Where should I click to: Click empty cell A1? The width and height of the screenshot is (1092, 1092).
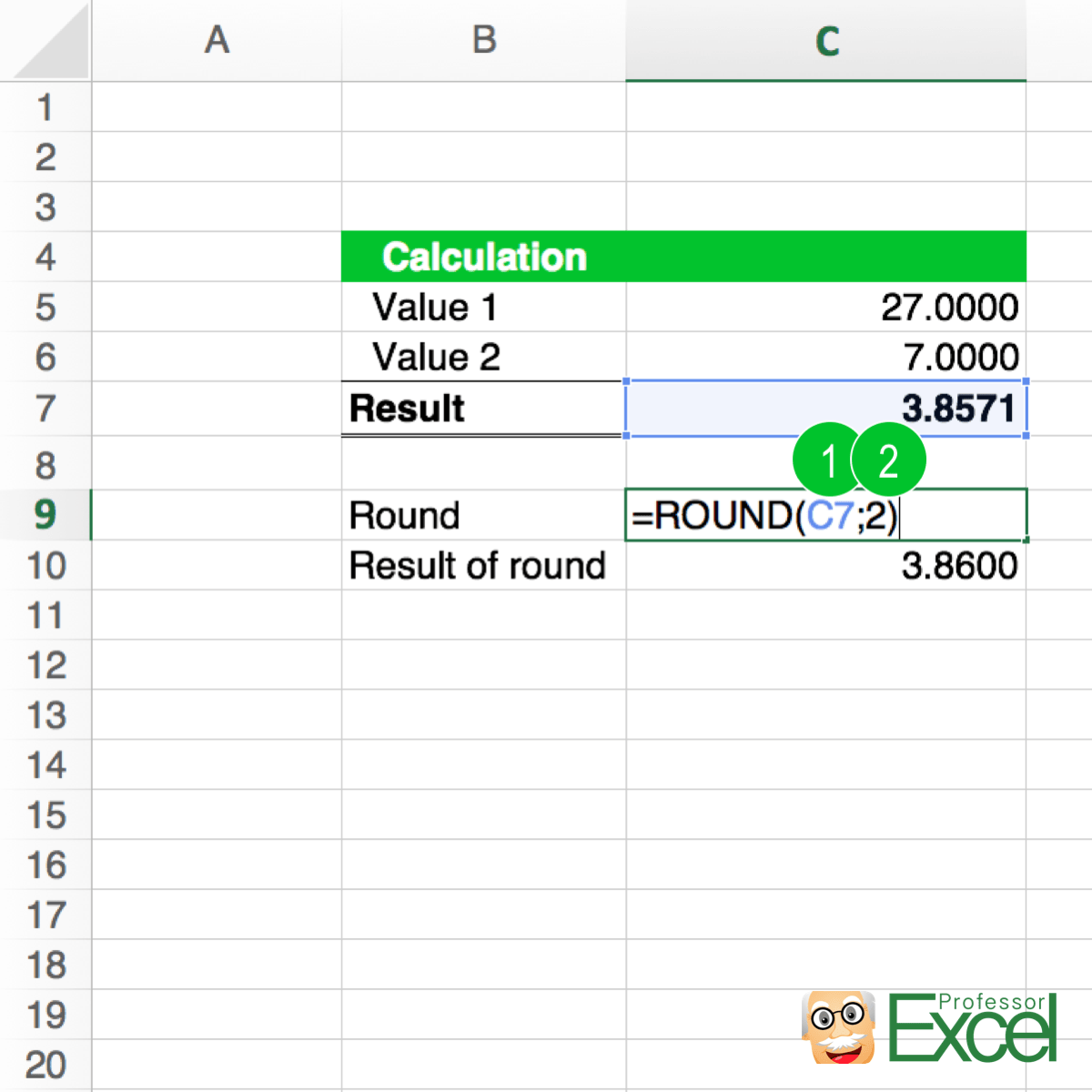[217, 107]
